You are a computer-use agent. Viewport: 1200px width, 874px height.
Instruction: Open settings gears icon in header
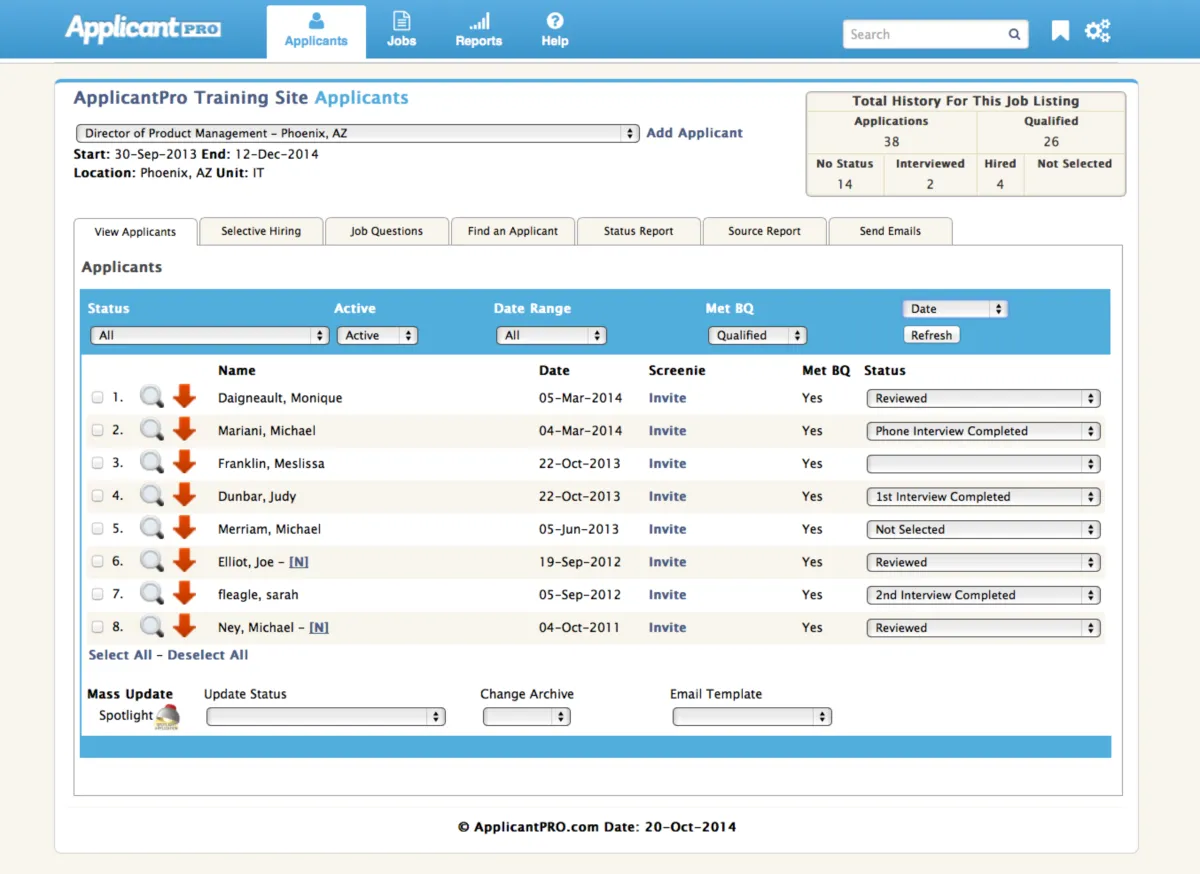(x=1097, y=32)
